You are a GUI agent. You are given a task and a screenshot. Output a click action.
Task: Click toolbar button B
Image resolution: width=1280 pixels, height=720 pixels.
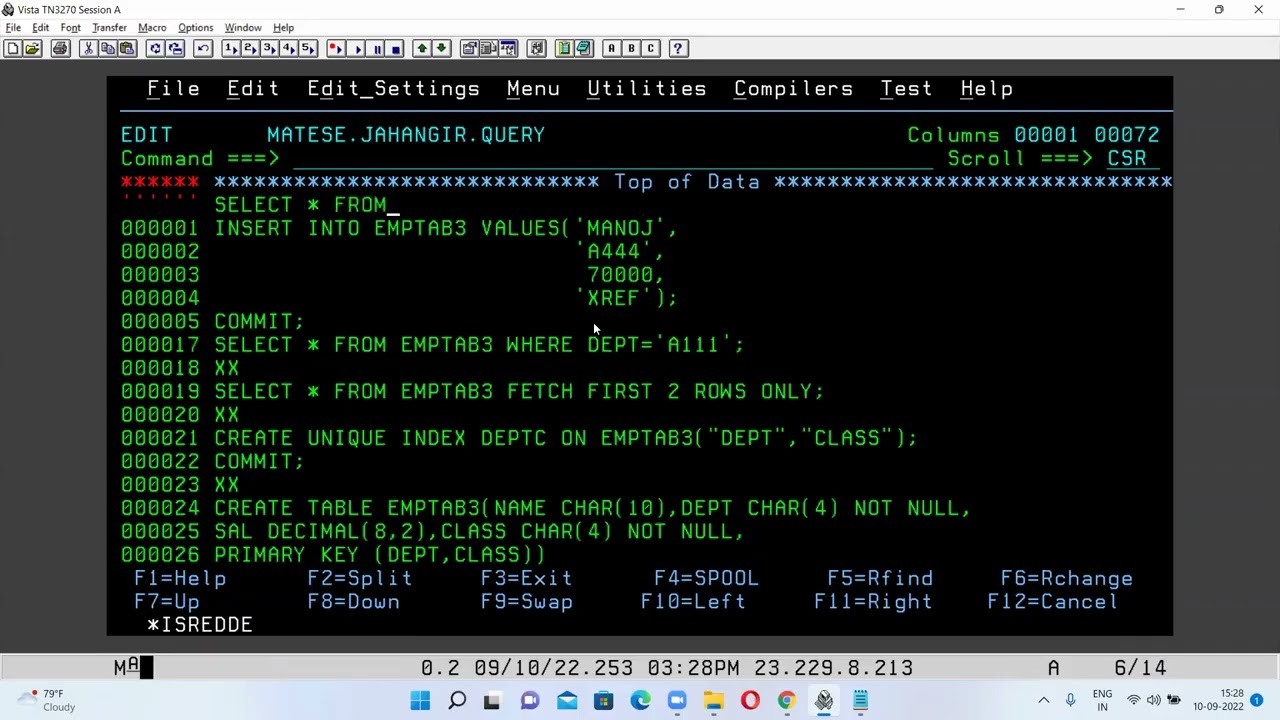click(631, 48)
